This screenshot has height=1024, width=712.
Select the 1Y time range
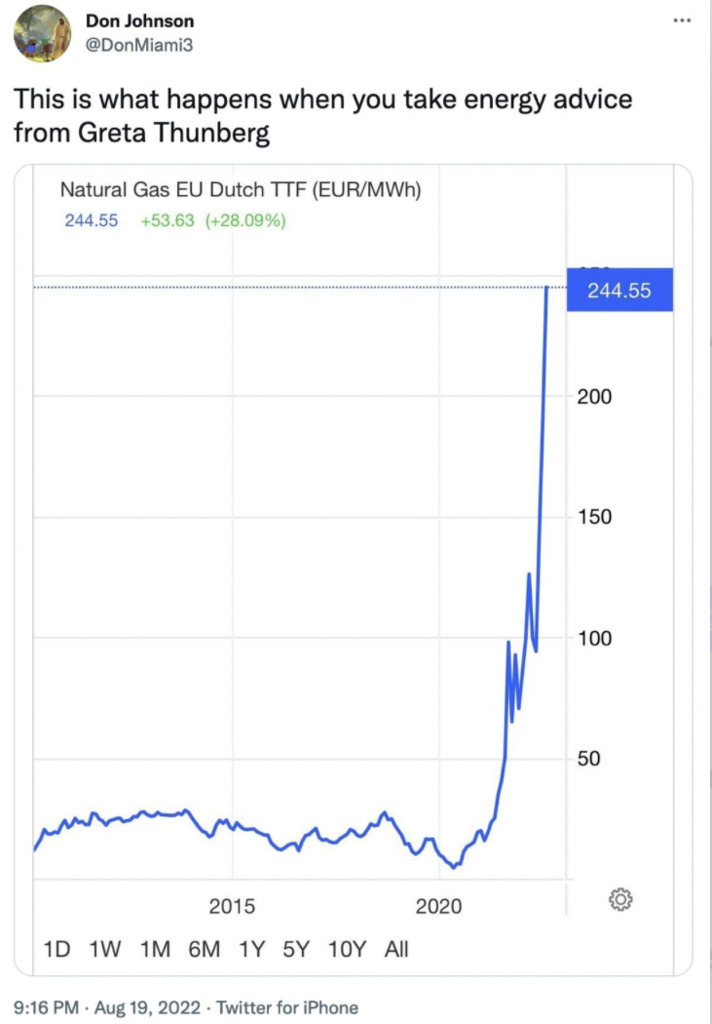click(253, 949)
